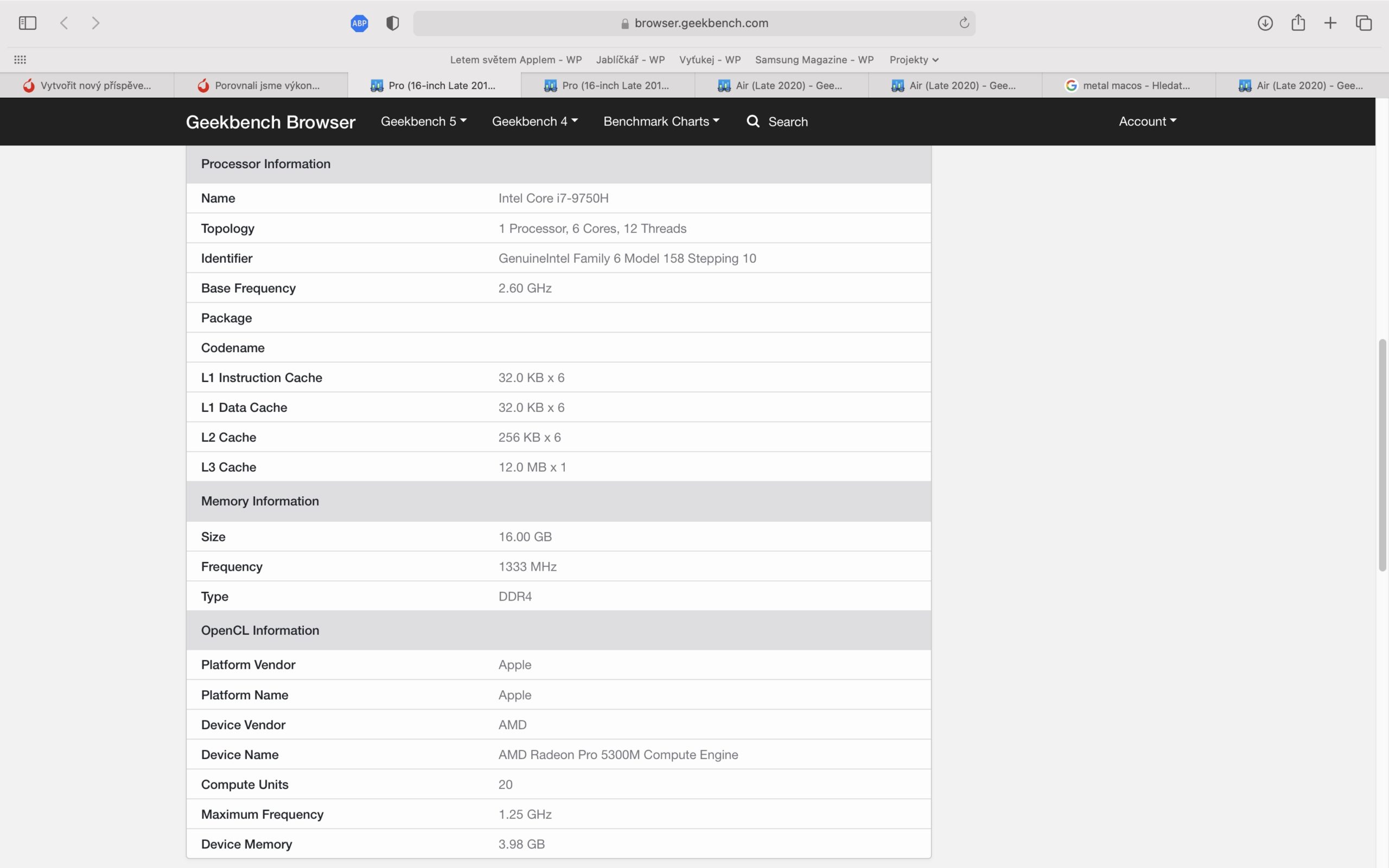Toggle the Safari sidebar icon
The height and width of the screenshot is (868, 1389).
pyautogui.click(x=28, y=23)
